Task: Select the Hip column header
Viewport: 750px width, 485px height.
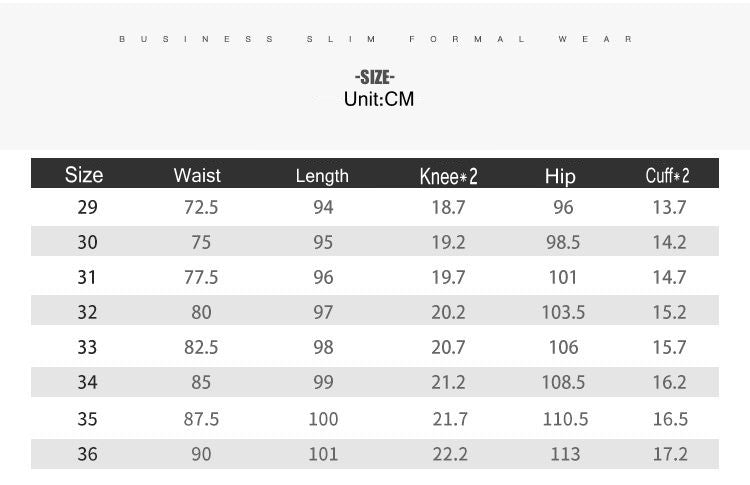Action: tap(560, 176)
